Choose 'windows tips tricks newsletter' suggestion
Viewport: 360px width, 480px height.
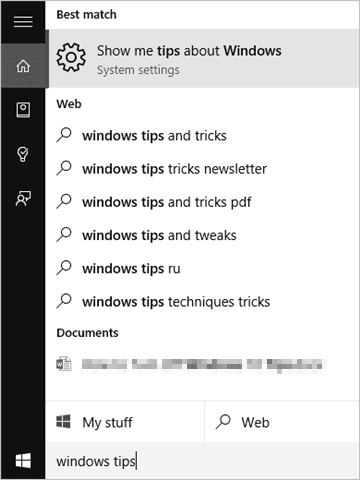pos(203,169)
